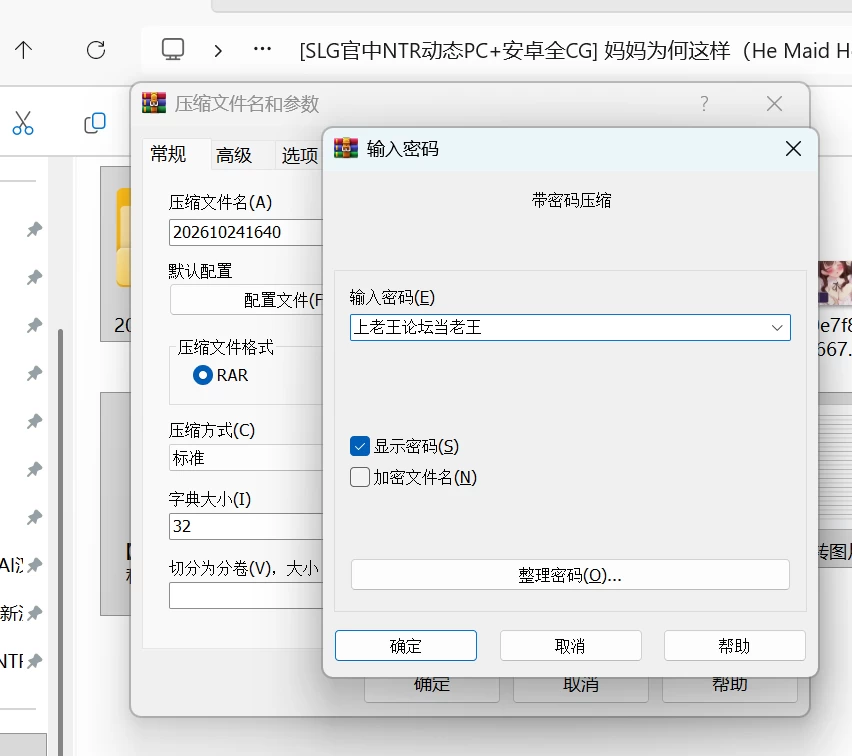Close the 压缩文件名和参数 dialog

coord(774,103)
